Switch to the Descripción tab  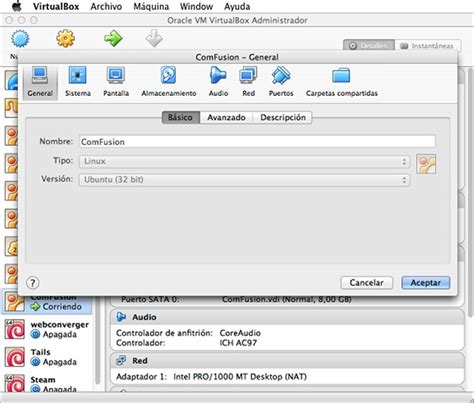(x=283, y=117)
